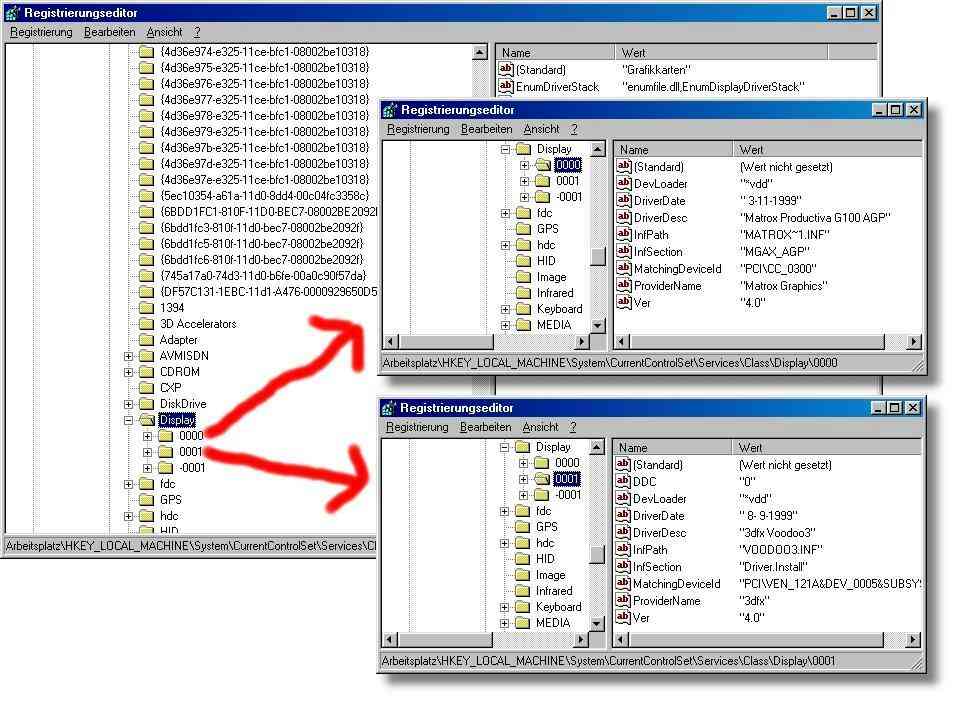Expand the 0000 subkey in main window
The height and width of the screenshot is (701, 953).
click(x=148, y=436)
